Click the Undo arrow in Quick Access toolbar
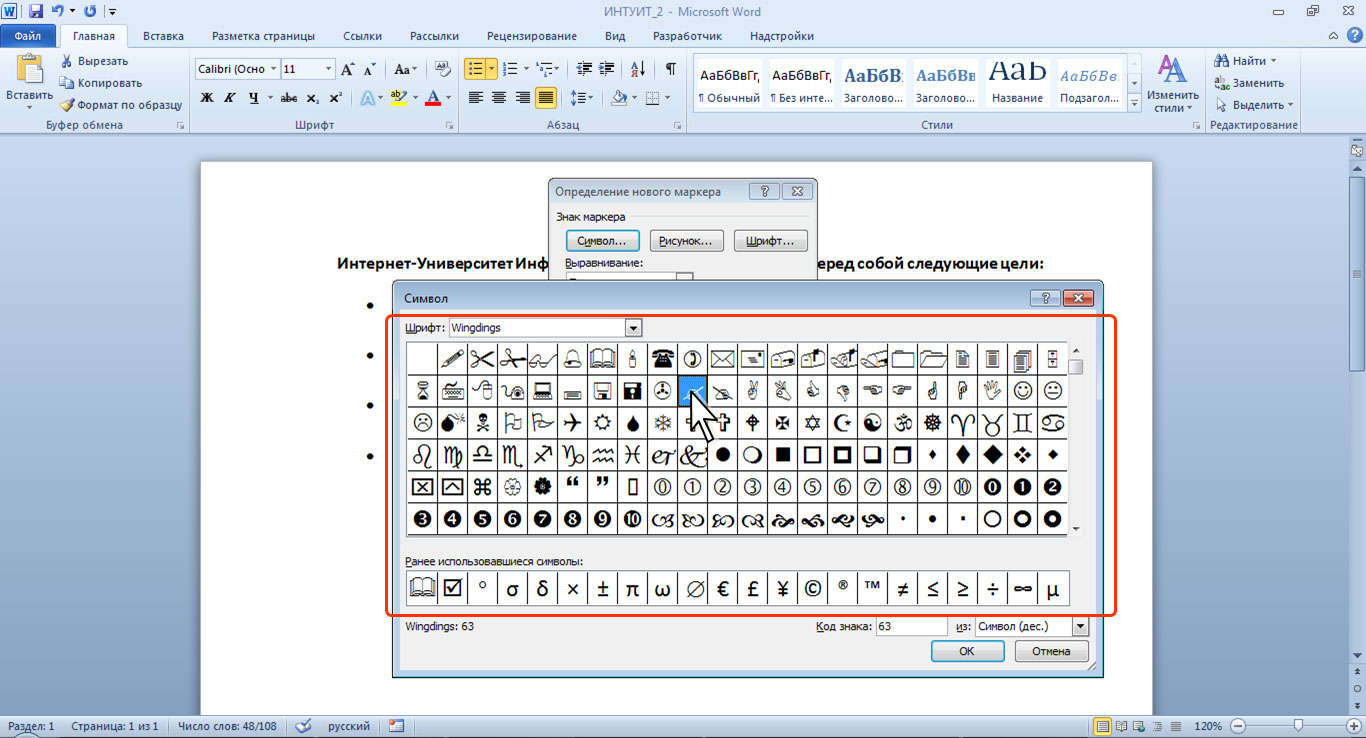 tap(58, 12)
